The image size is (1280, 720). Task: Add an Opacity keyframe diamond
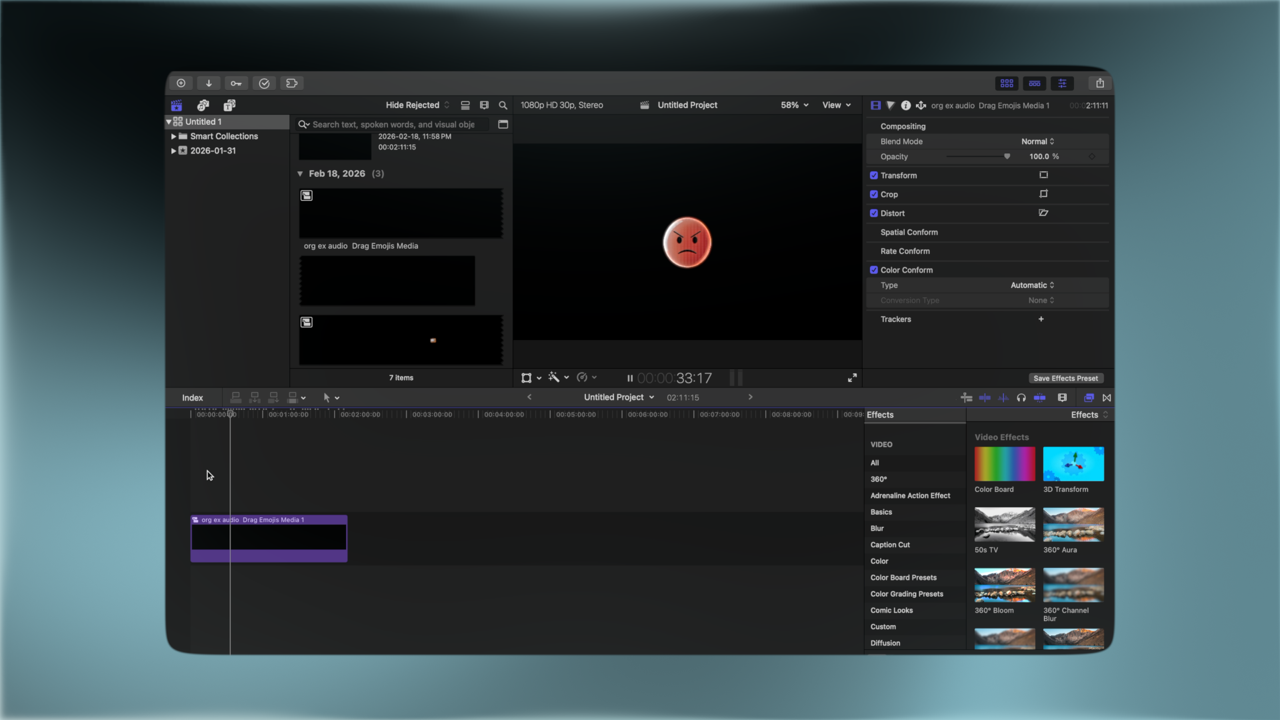tap(1092, 157)
